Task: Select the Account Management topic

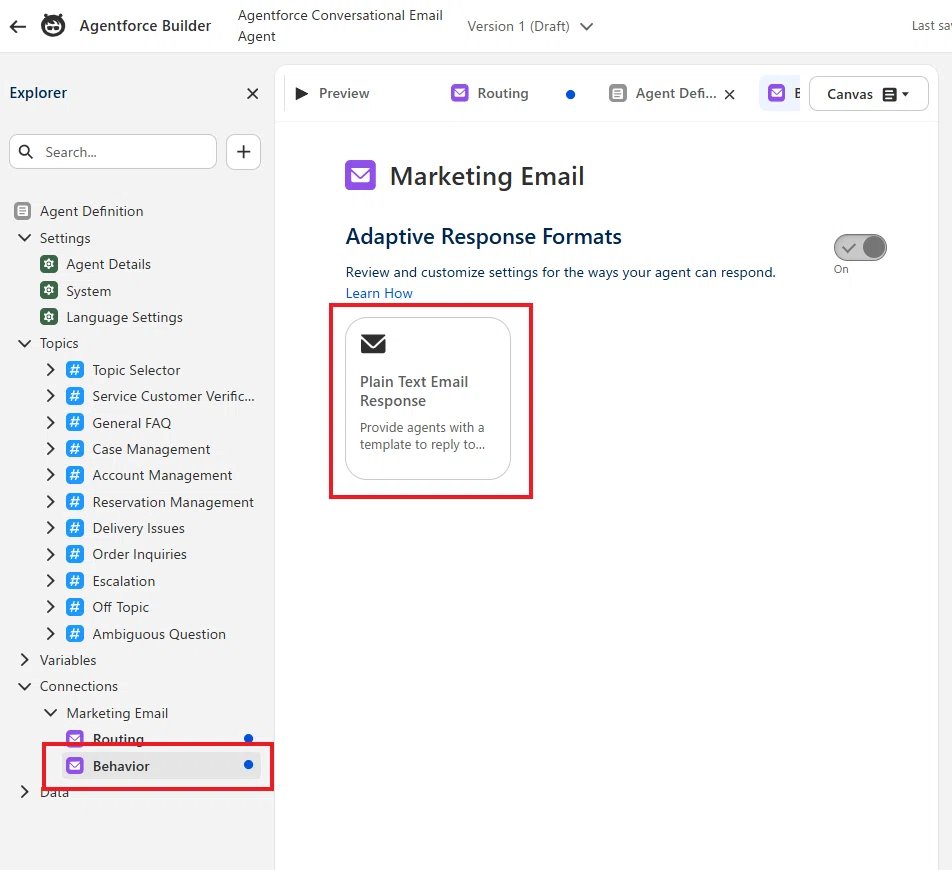Action: pyautogui.click(x=162, y=475)
